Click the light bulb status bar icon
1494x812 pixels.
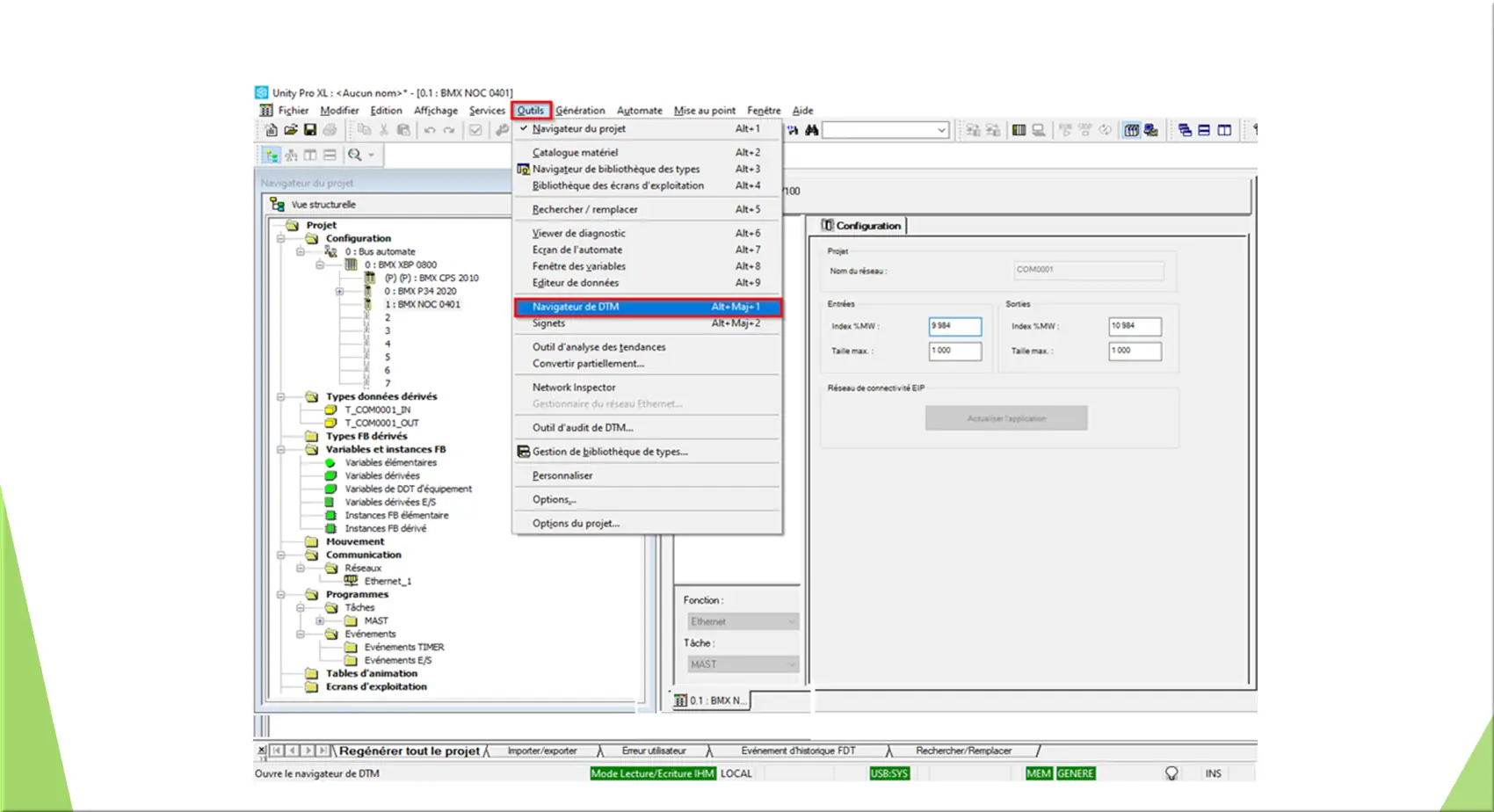1171,773
